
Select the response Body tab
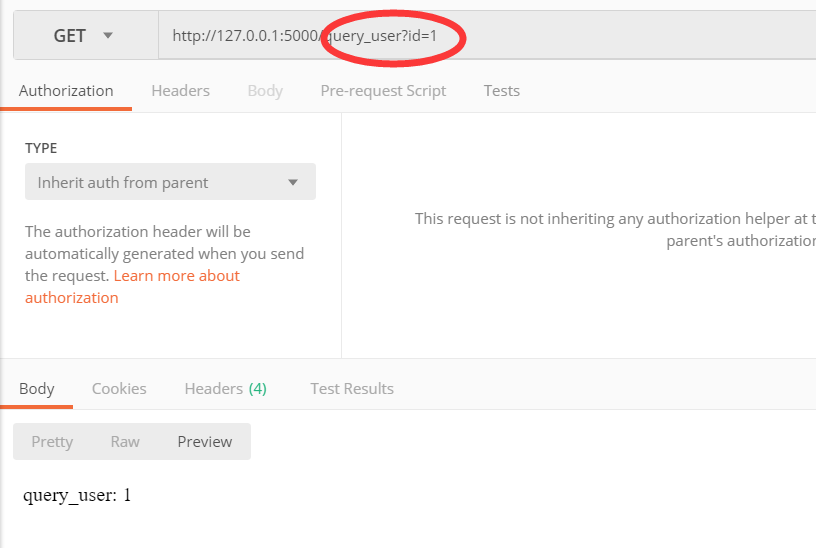click(37, 389)
